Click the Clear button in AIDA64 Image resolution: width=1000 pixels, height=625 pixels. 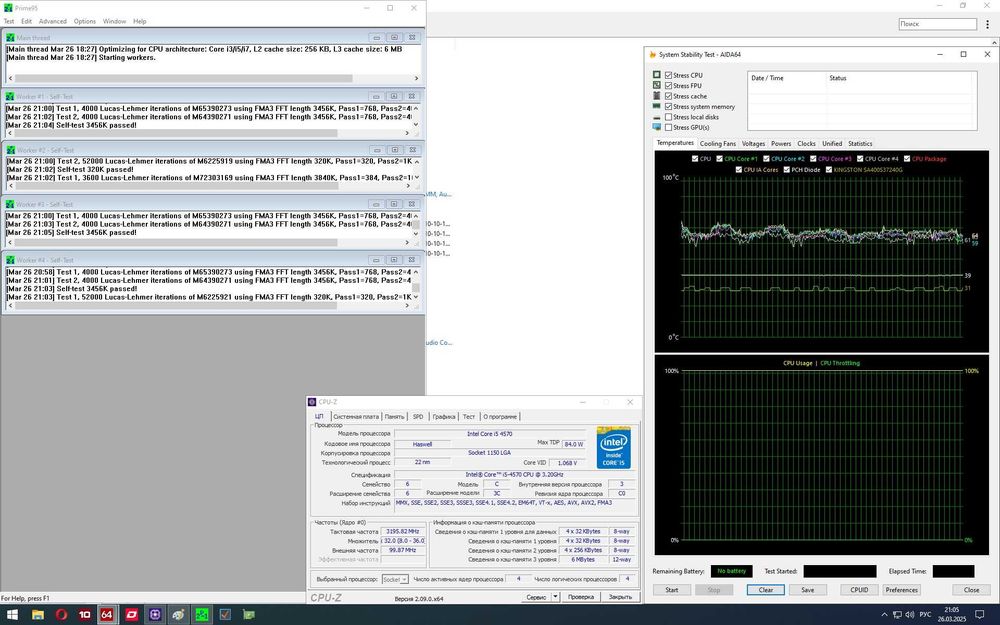click(766, 590)
